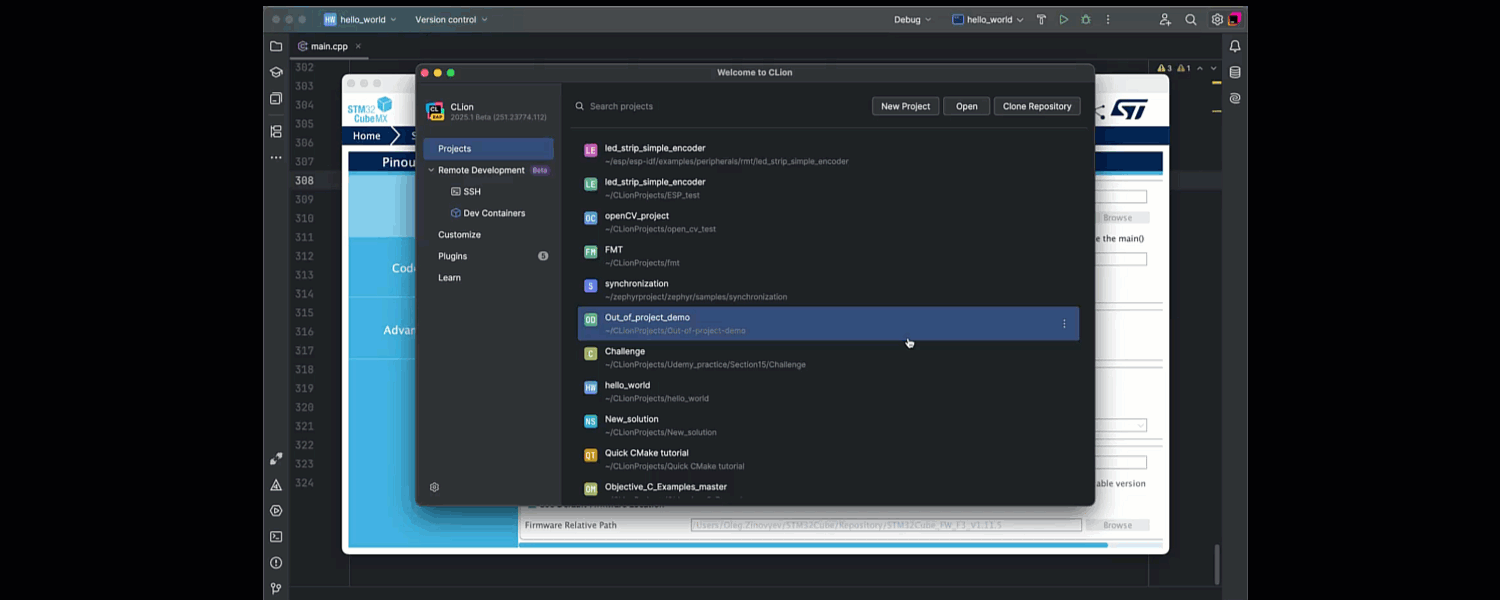Start debugging with the bug icon
Image resolution: width=1500 pixels, height=600 pixels.
1085,20
